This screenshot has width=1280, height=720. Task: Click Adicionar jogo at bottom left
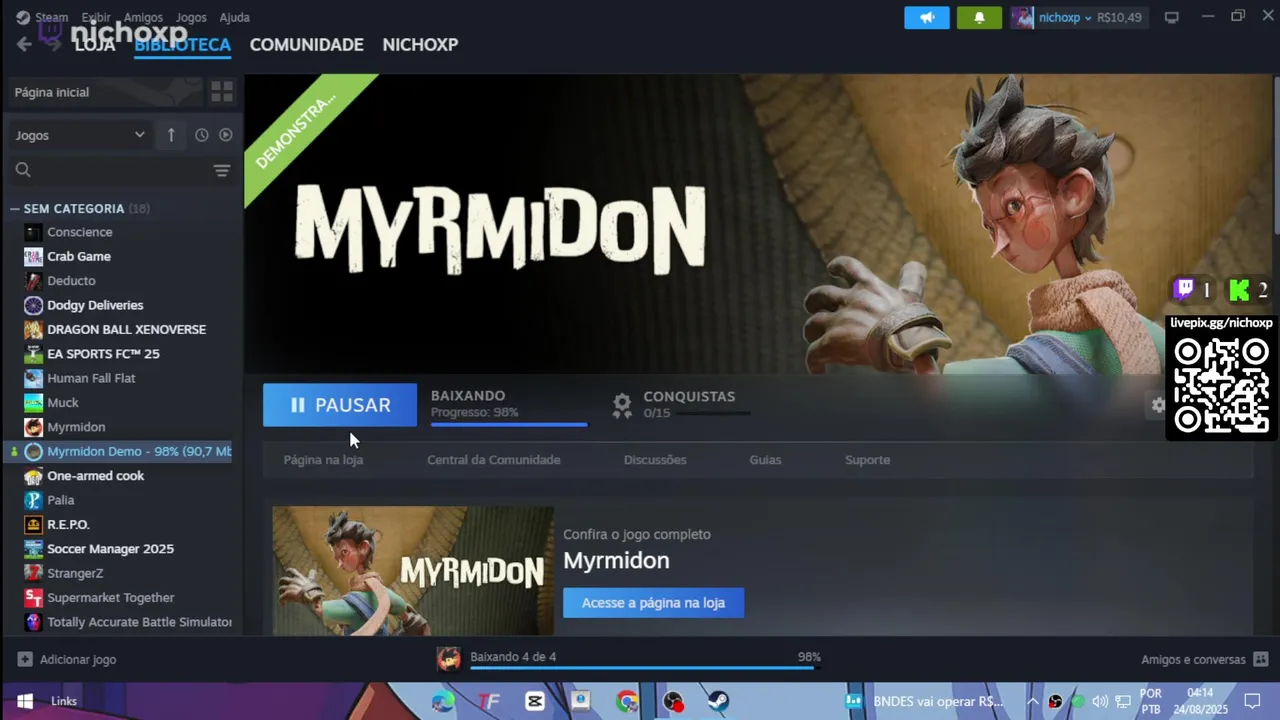tap(67, 660)
